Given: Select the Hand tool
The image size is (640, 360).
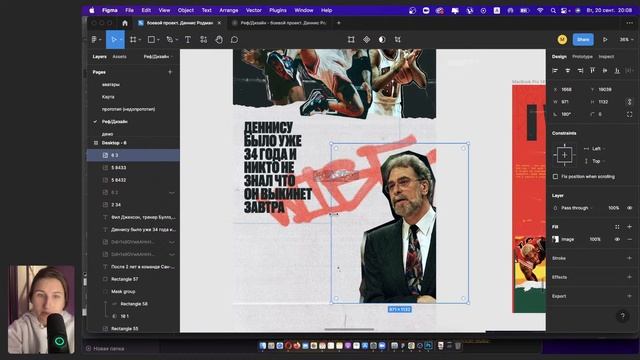Looking at the screenshot, I should pos(219,40).
